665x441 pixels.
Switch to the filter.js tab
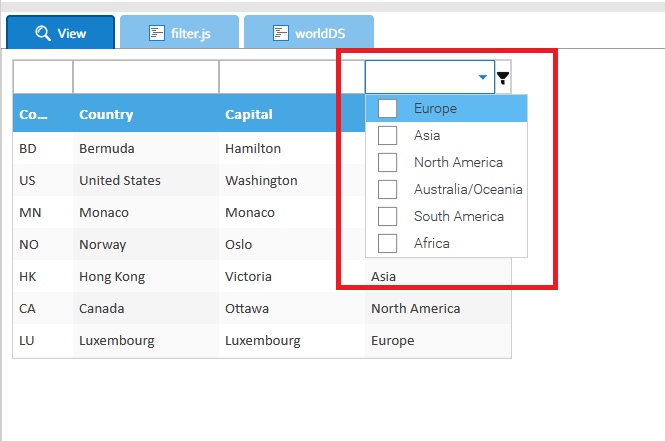click(x=180, y=33)
